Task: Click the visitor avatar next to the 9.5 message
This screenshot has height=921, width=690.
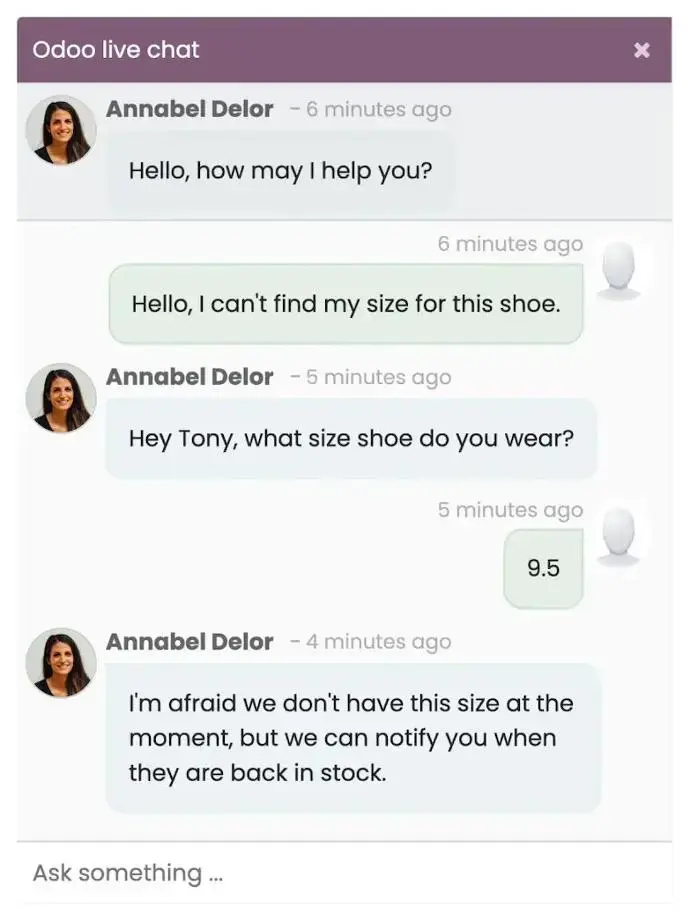Action: point(620,538)
